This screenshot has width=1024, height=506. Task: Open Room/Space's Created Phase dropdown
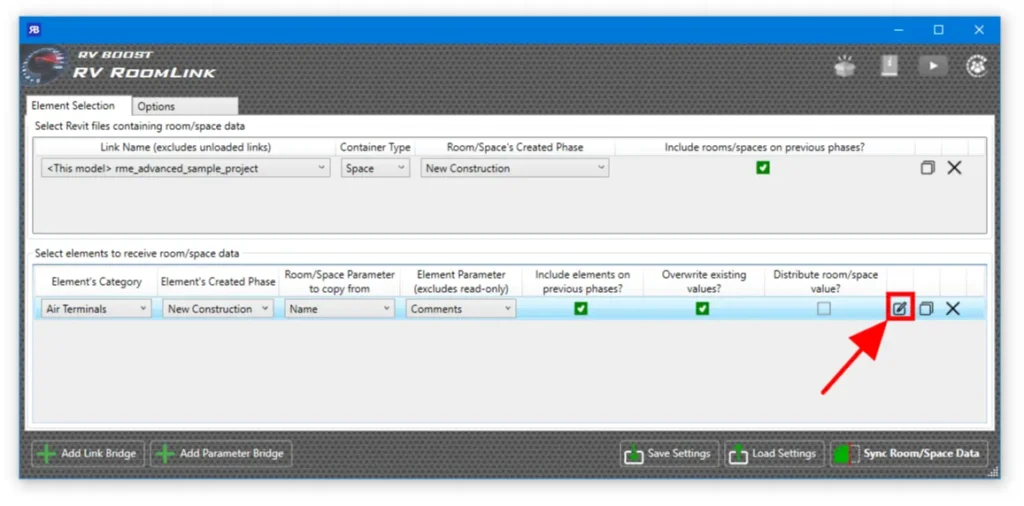pos(515,168)
